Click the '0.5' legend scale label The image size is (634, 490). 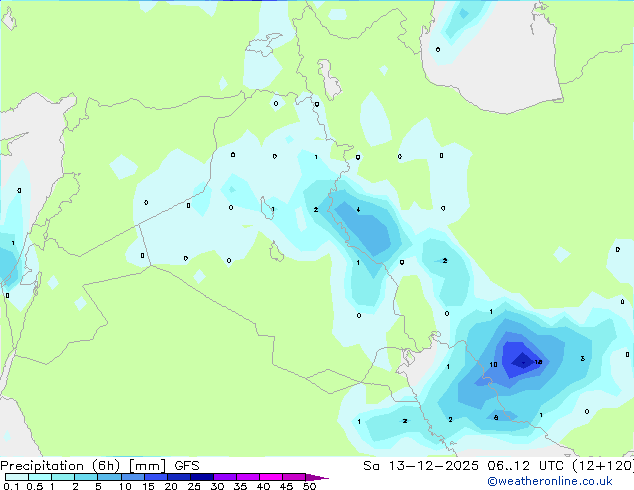(x=35, y=486)
